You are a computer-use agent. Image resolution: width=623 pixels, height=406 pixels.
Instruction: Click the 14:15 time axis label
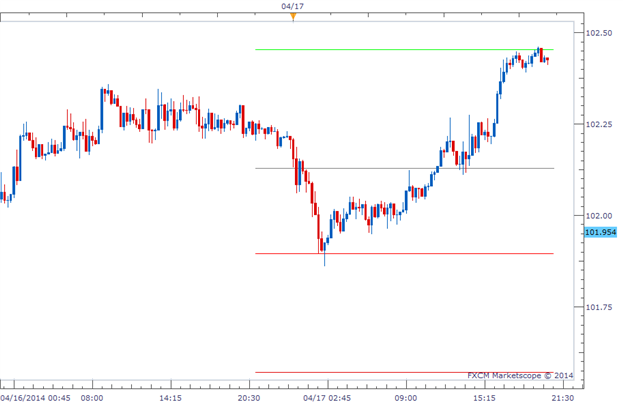(x=171, y=398)
